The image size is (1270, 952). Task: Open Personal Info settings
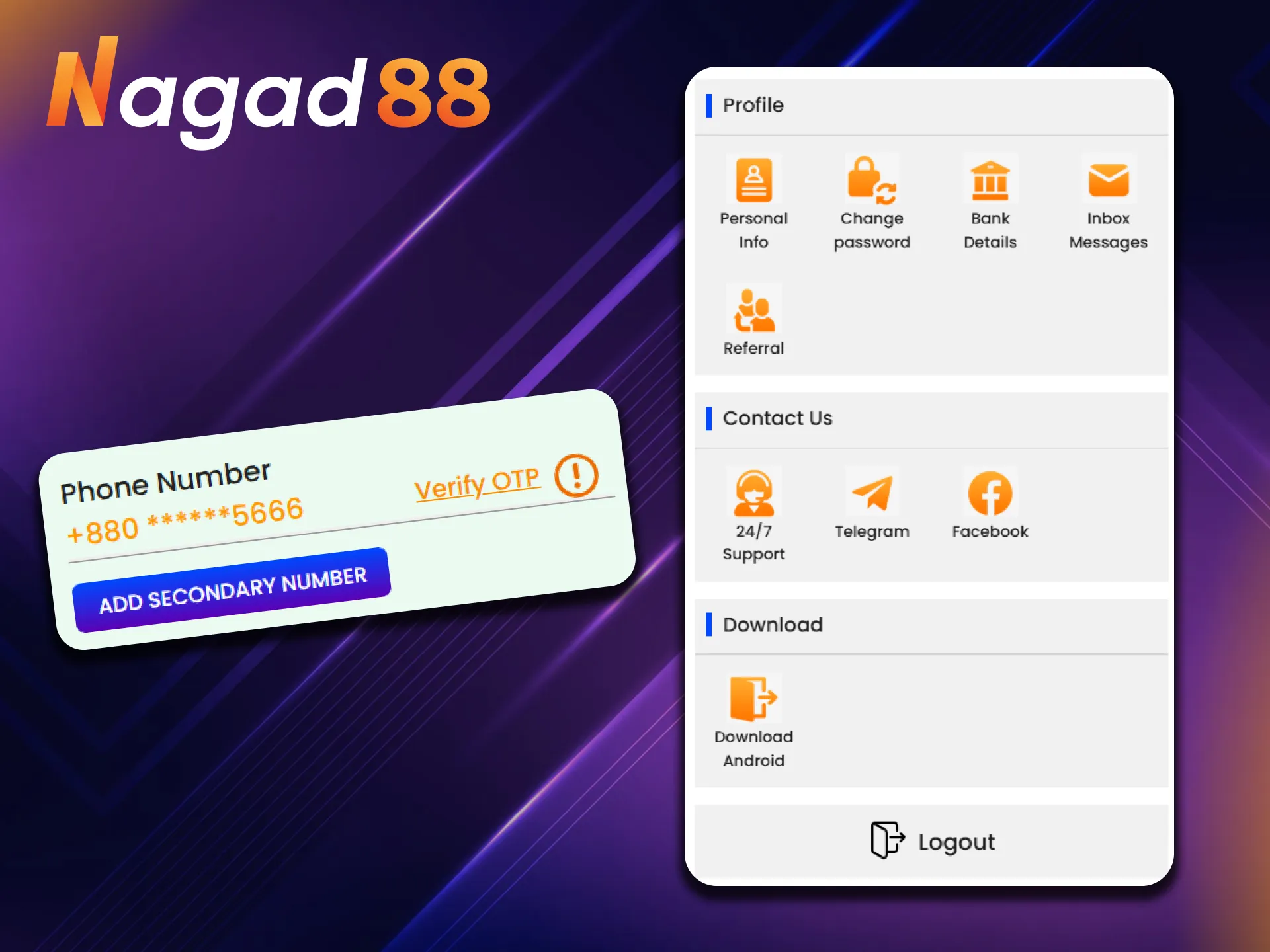coord(754,201)
